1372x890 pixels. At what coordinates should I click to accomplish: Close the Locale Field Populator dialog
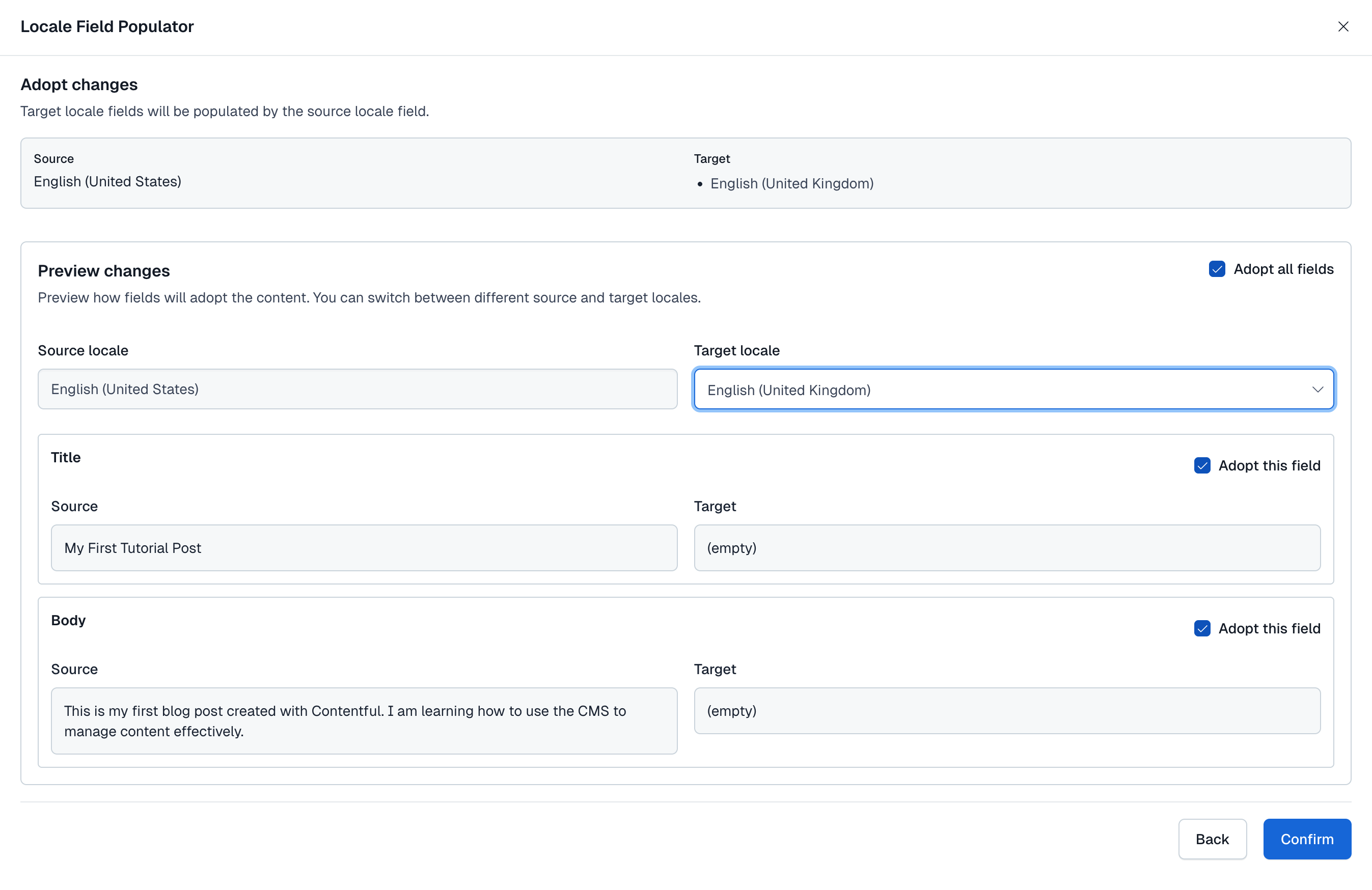1342,26
